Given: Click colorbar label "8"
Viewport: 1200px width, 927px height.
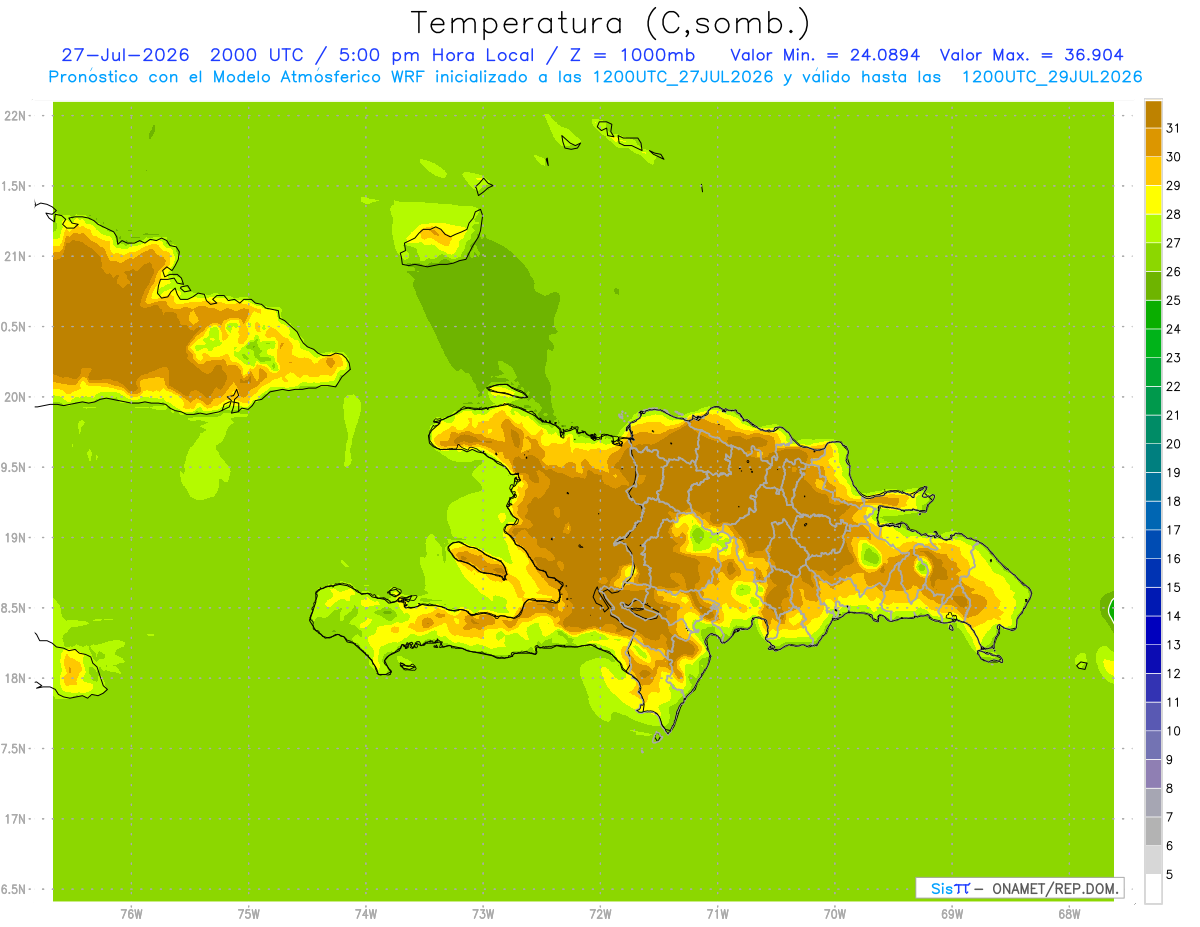Looking at the screenshot, I should 1169,788.
